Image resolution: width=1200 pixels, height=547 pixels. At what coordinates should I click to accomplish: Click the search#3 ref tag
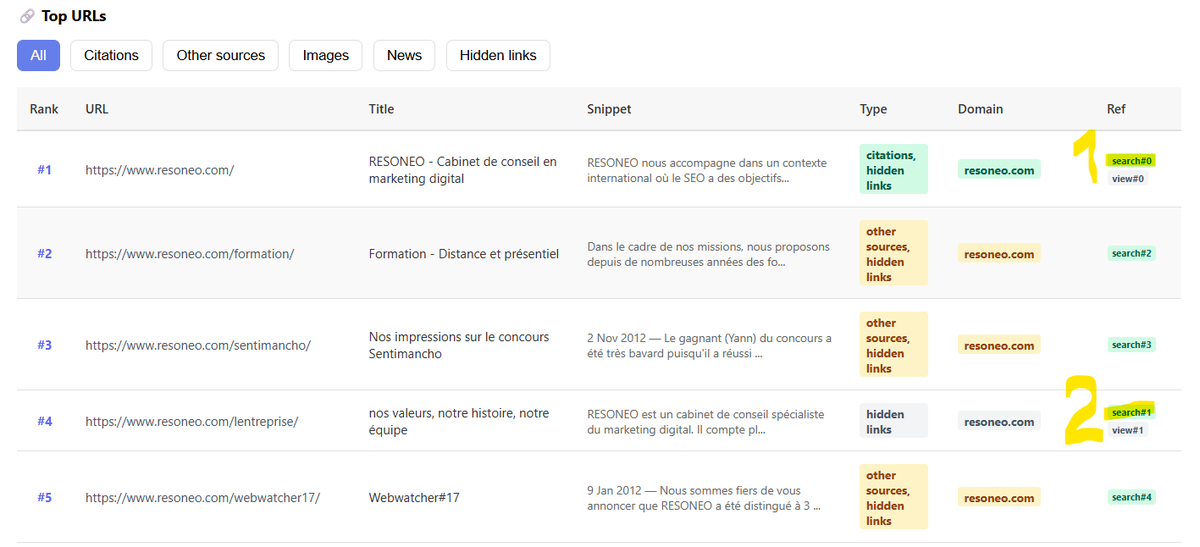[1132, 345]
